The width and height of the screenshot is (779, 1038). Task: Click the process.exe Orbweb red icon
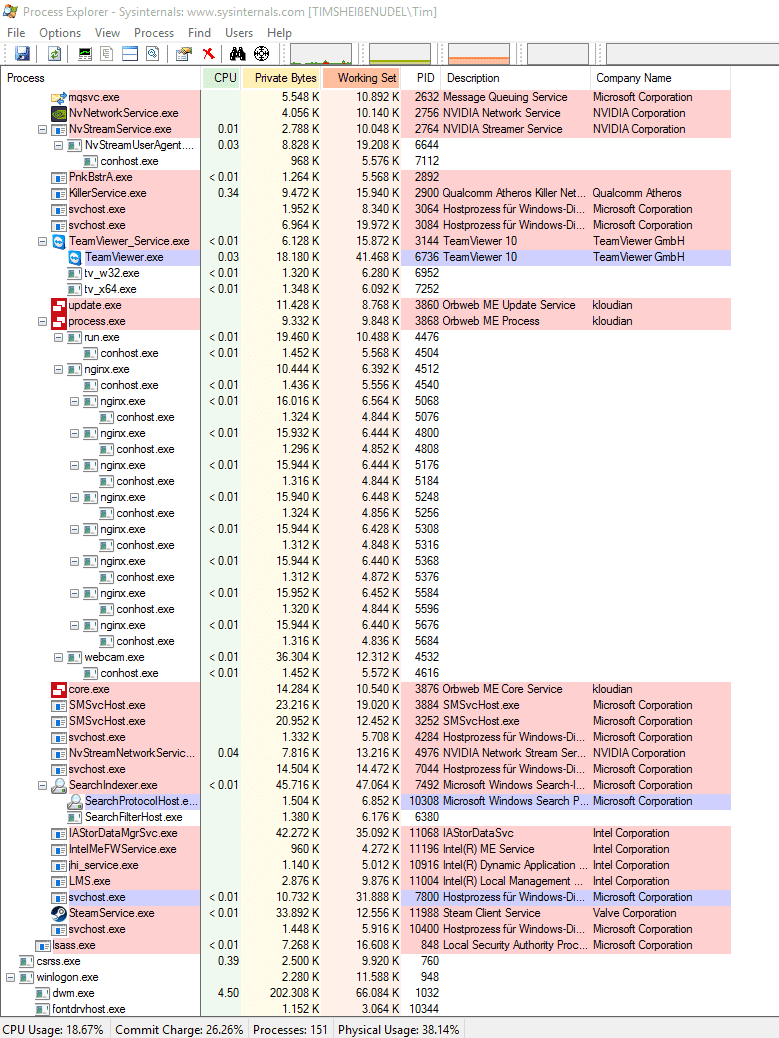tap(58, 321)
